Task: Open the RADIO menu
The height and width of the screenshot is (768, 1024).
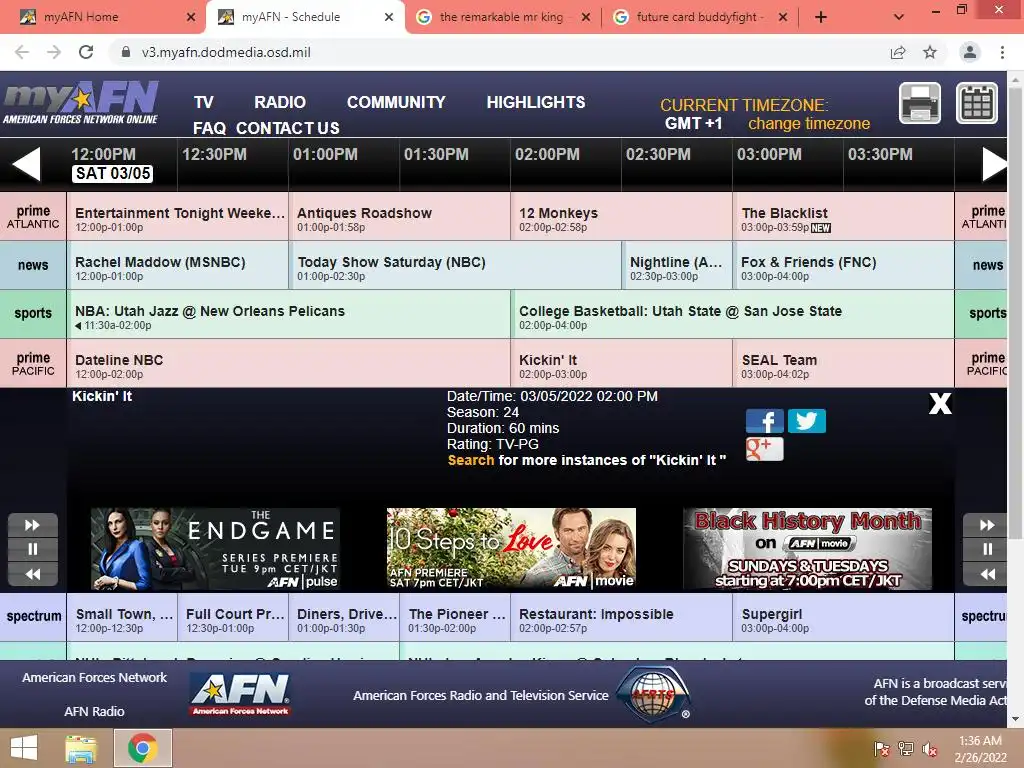Action: coord(280,103)
